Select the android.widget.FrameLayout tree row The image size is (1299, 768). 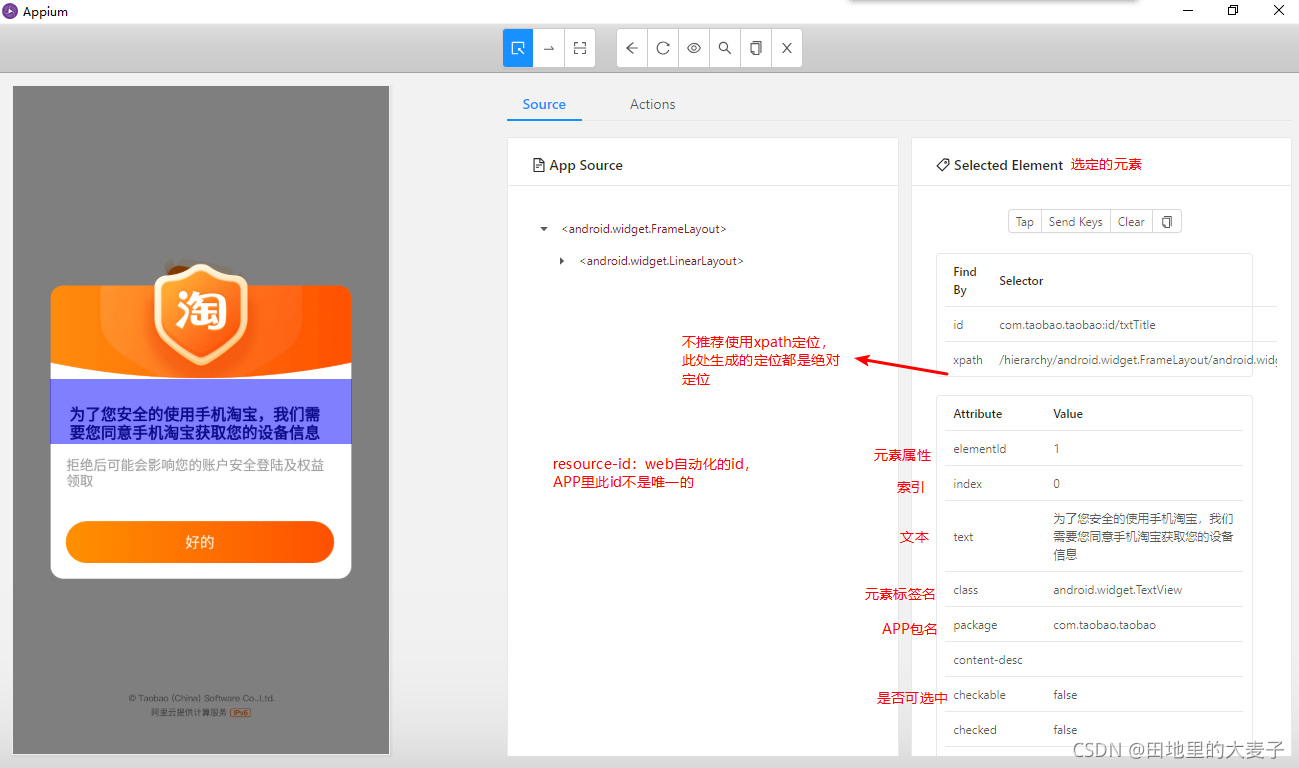pyautogui.click(x=644, y=229)
